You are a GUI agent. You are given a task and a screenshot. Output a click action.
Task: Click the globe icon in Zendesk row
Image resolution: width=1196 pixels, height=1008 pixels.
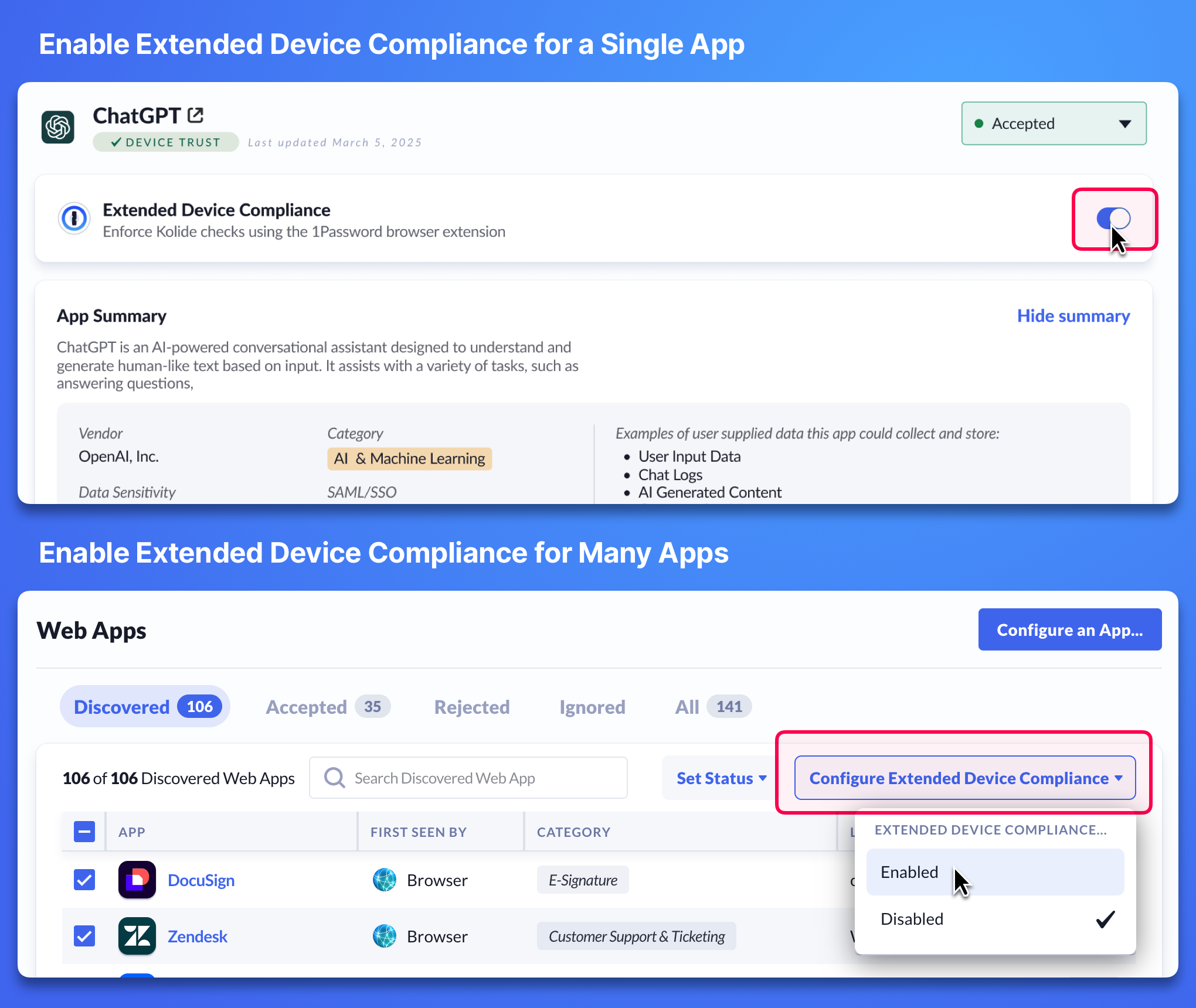385,936
